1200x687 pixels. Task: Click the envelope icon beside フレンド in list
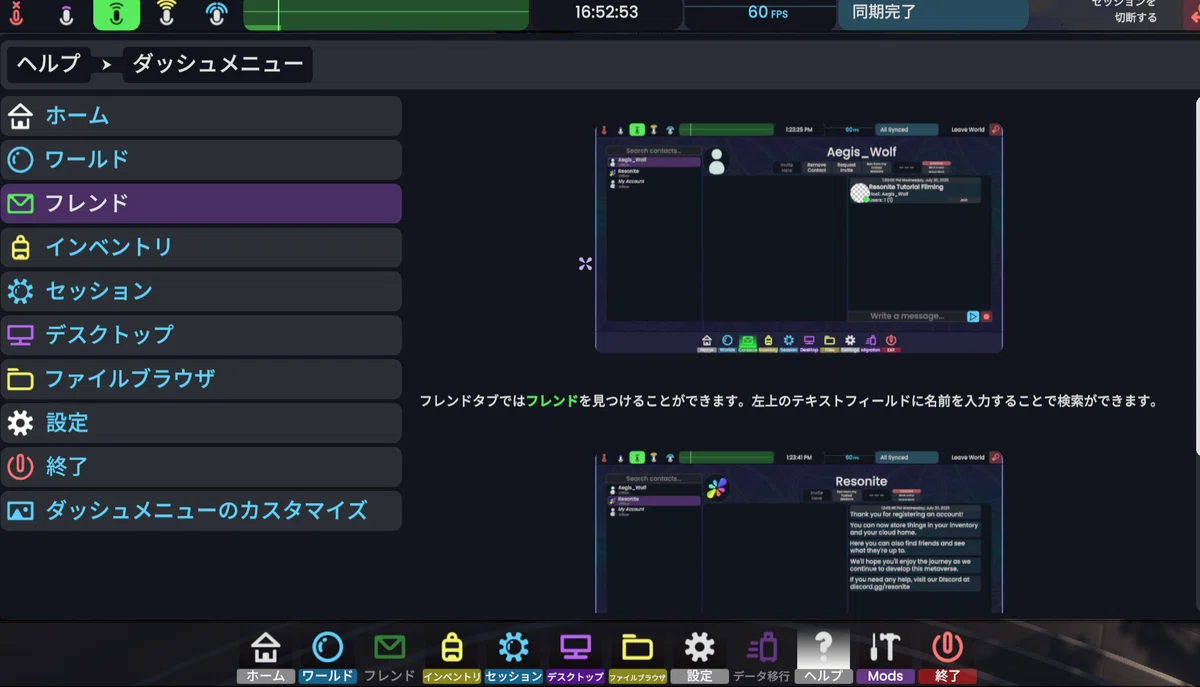pyautogui.click(x=20, y=204)
